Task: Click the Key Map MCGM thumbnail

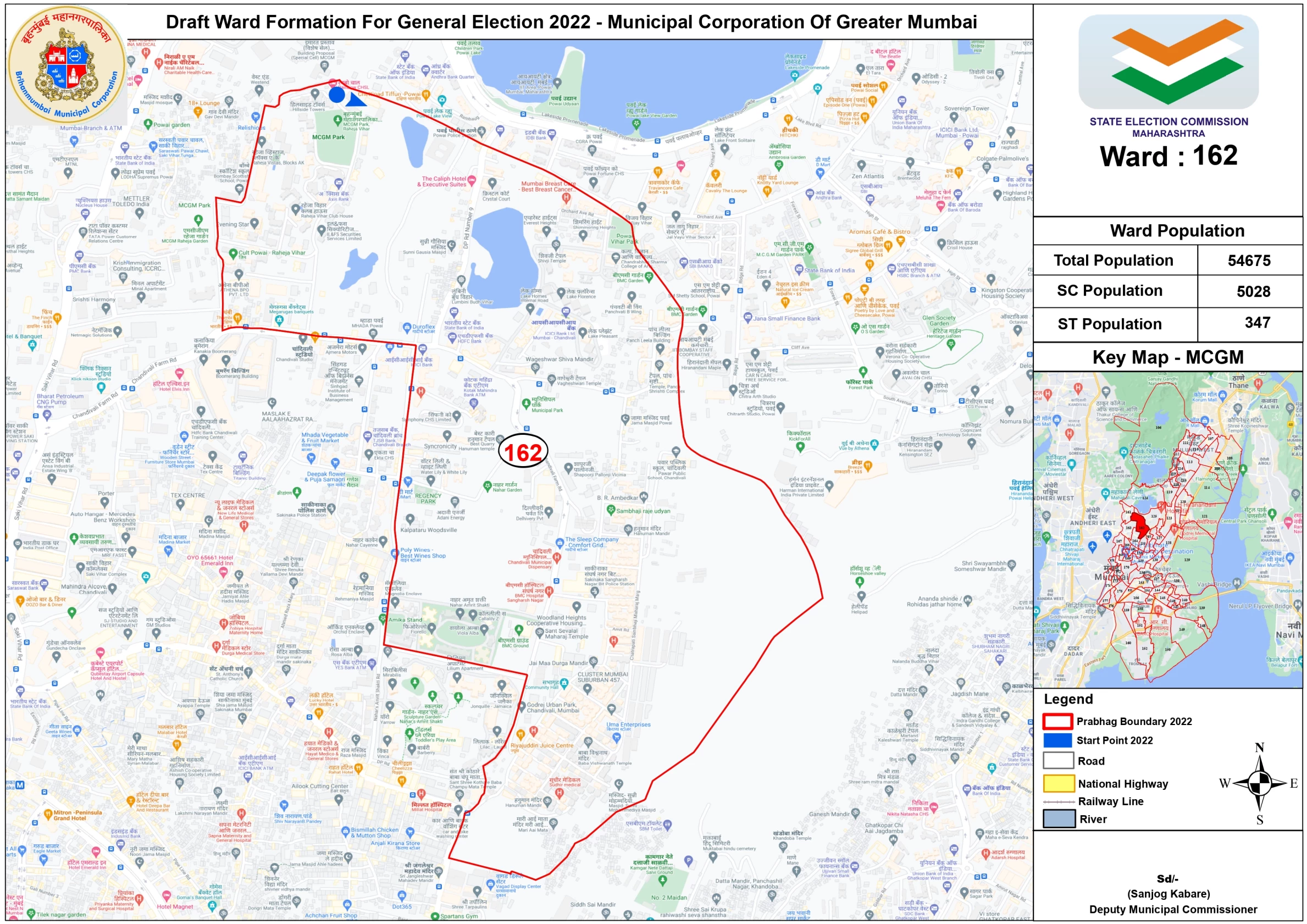Action: point(1167,529)
